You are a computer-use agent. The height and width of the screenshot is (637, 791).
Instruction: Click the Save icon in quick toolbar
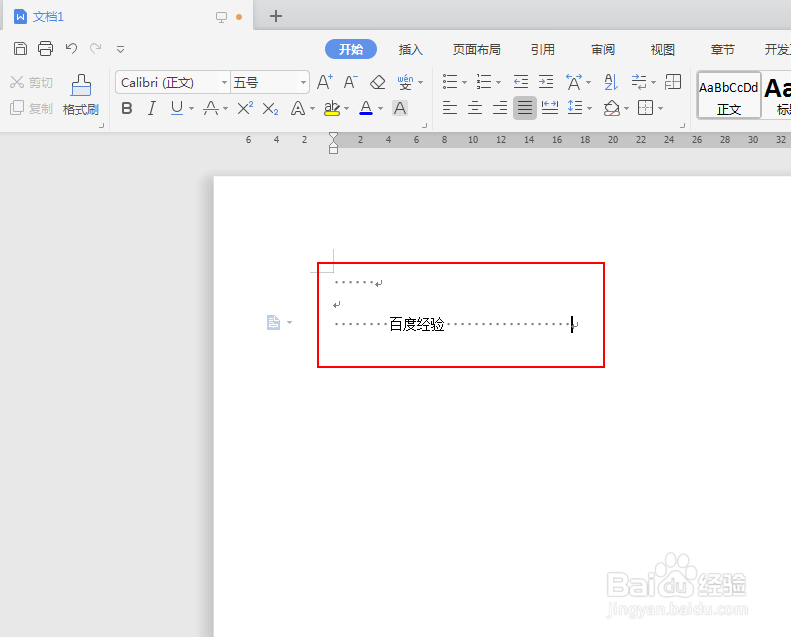[x=20, y=48]
